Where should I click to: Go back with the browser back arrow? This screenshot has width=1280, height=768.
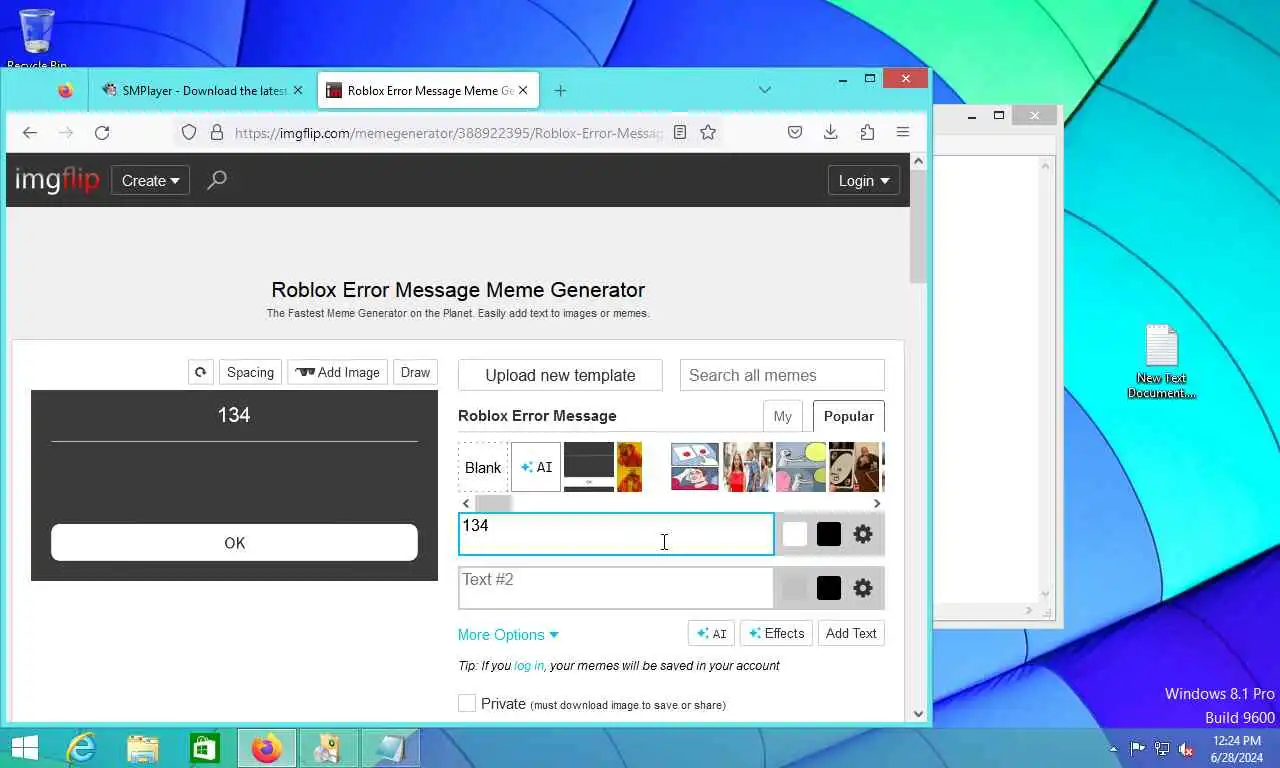[30, 132]
